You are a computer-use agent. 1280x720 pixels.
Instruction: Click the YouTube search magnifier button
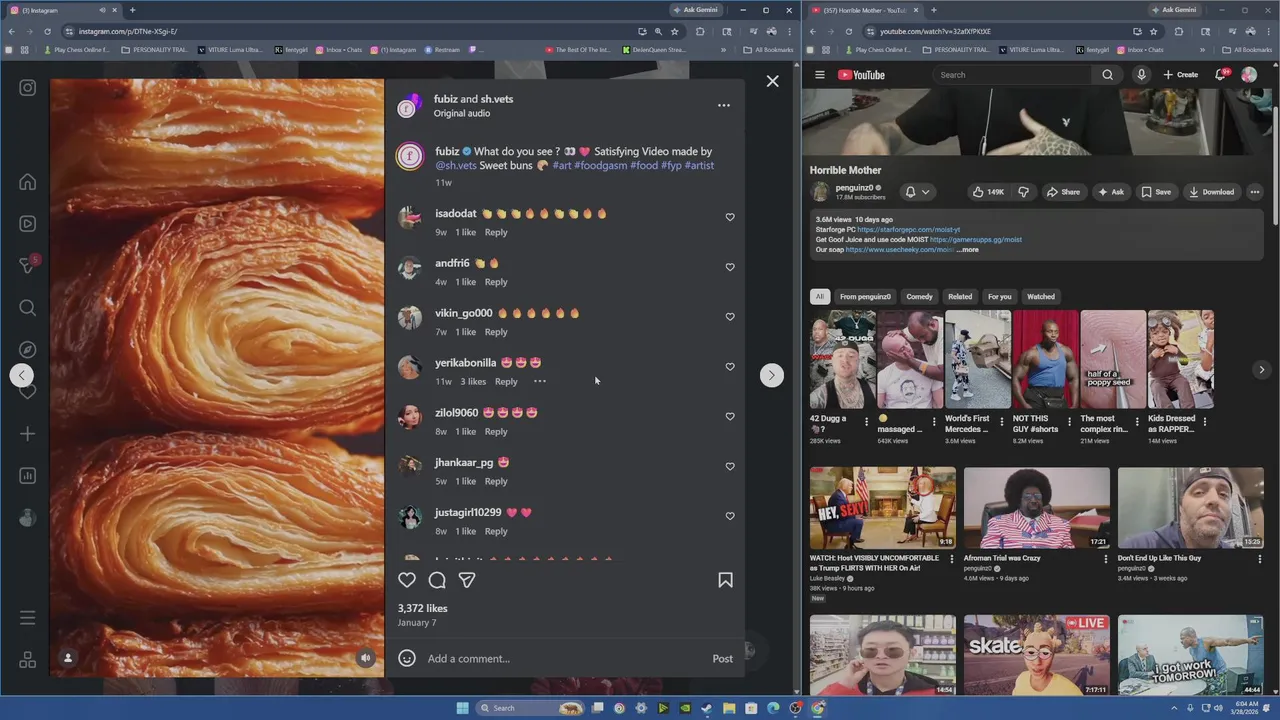1107,75
